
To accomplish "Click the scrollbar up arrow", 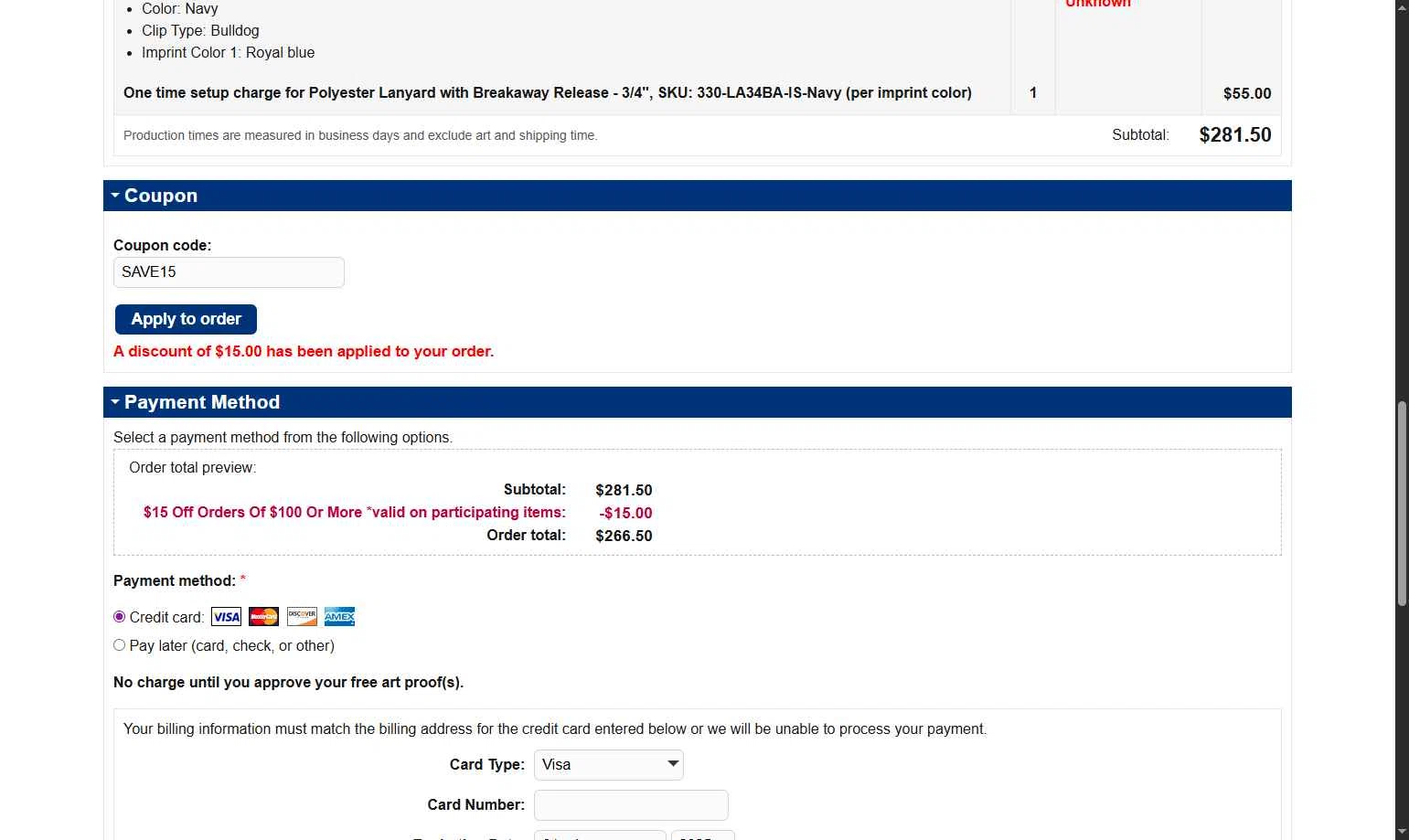I will click(x=1402, y=7).
